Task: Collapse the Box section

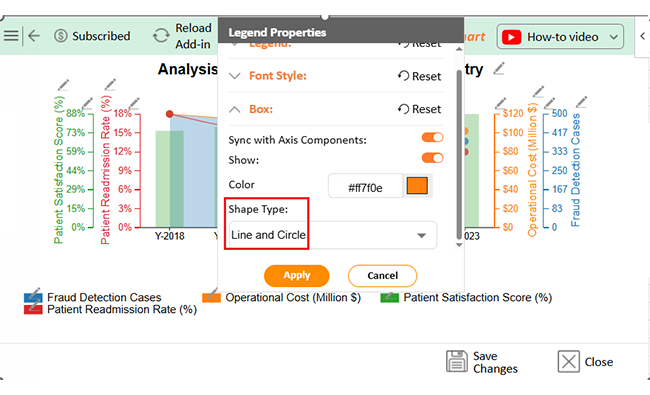Action: [235, 109]
